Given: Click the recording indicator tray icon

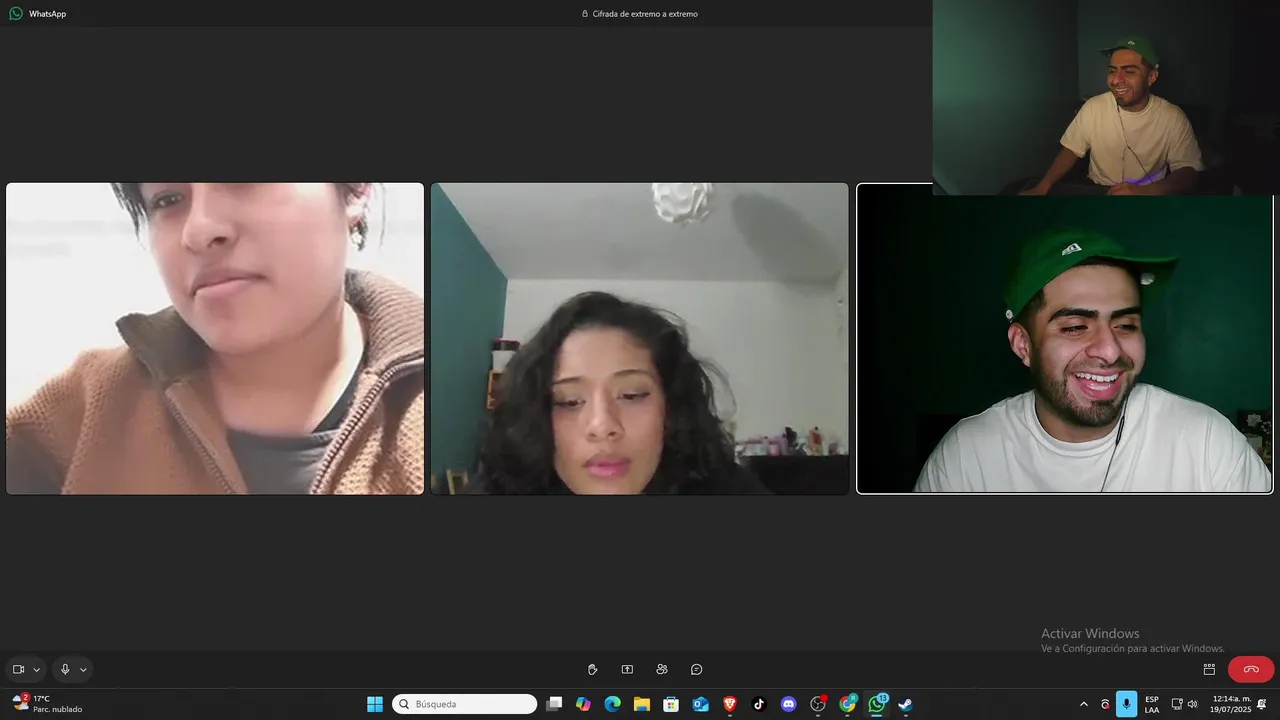Looking at the screenshot, I should (1105, 704).
